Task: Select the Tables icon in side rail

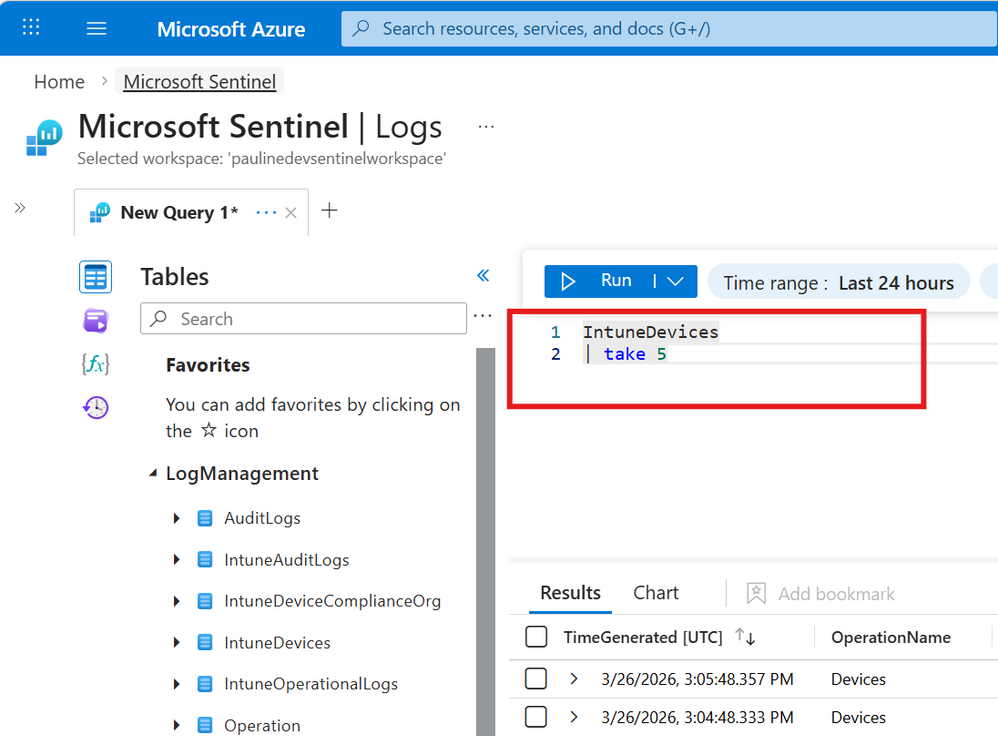Action: [x=96, y=277]
